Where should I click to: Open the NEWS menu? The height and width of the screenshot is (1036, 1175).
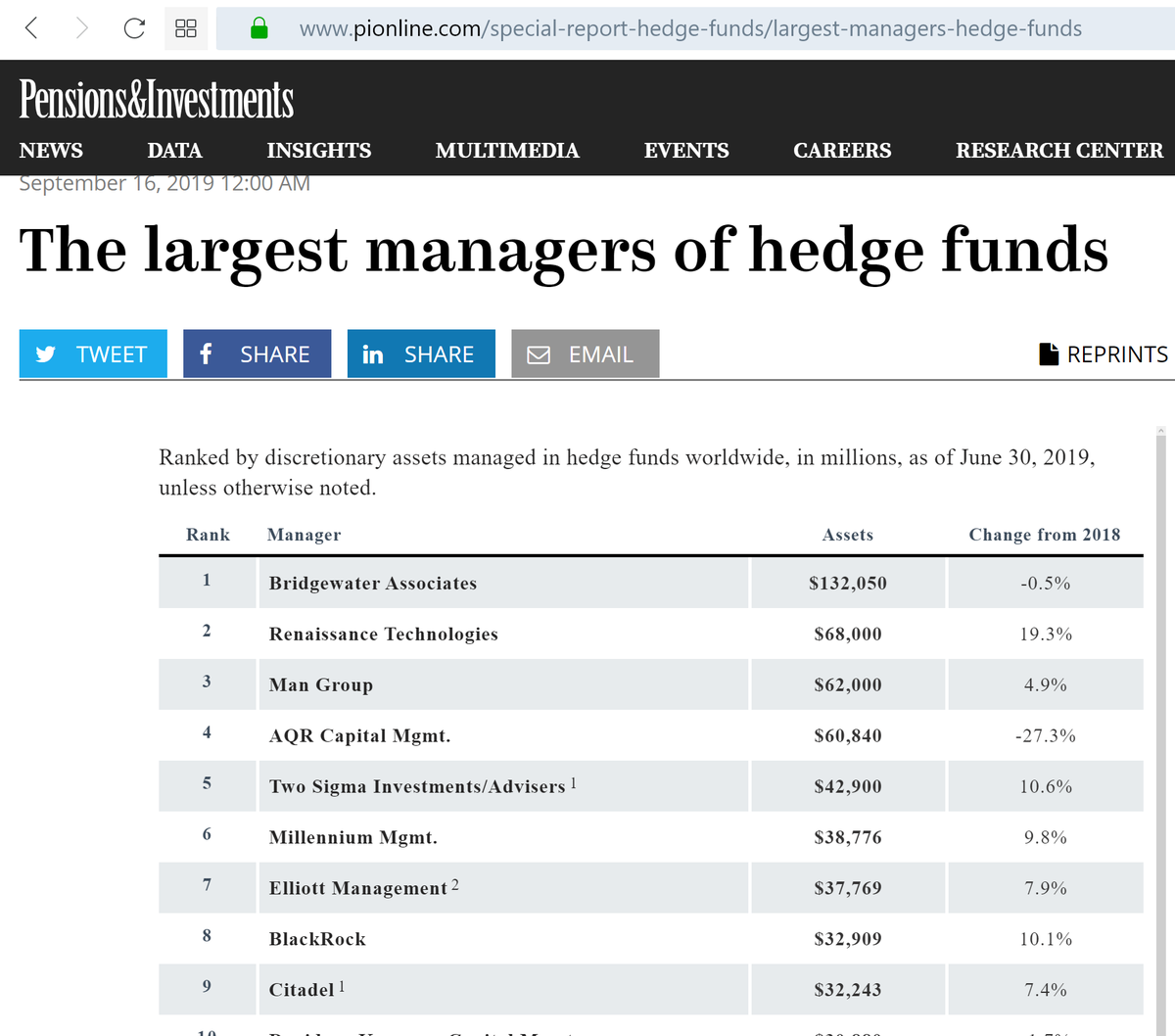[x=51, y=151]
